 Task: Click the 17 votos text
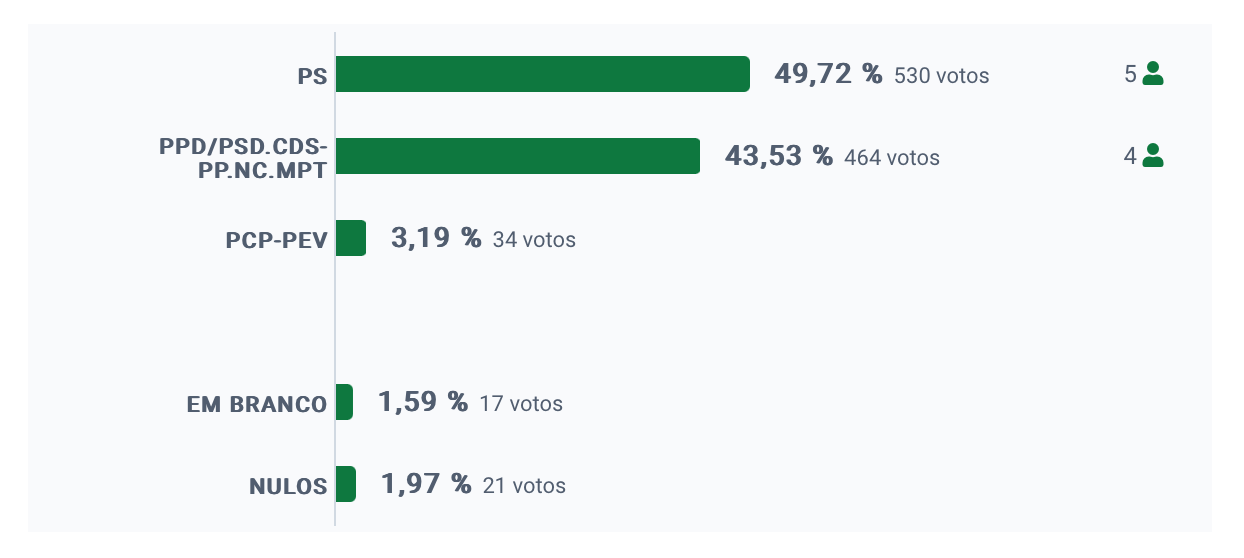click(x=520, y=404)
